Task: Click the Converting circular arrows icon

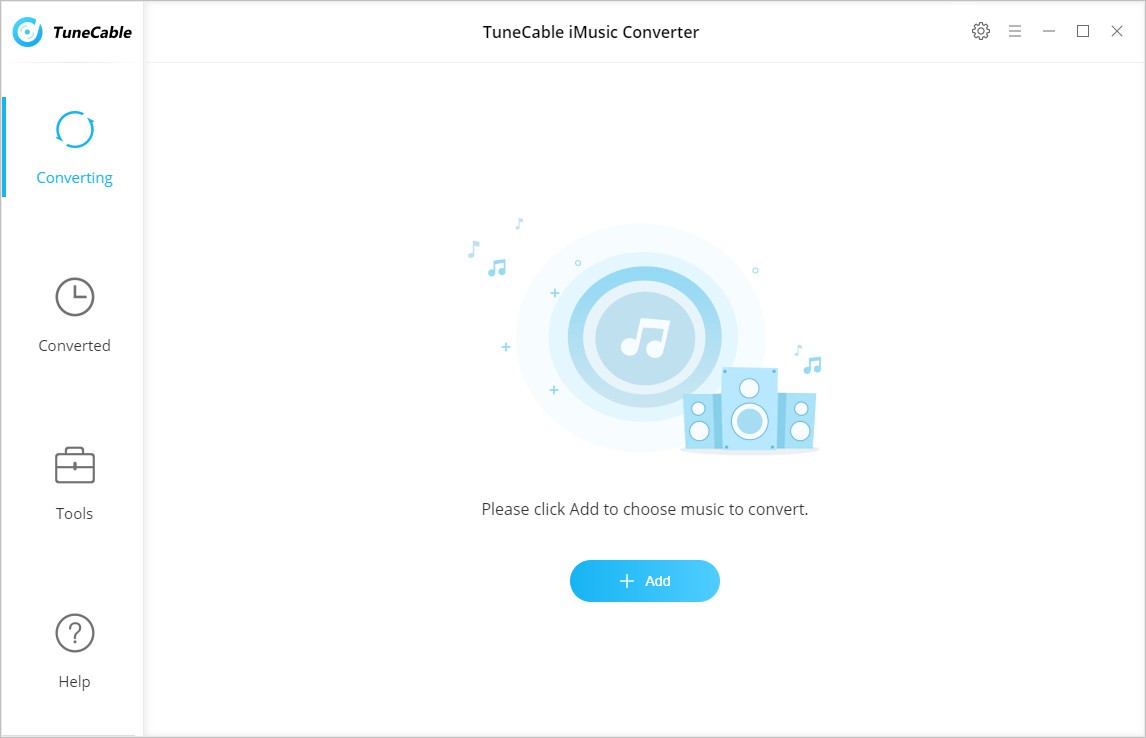Action: click(75, 130)
